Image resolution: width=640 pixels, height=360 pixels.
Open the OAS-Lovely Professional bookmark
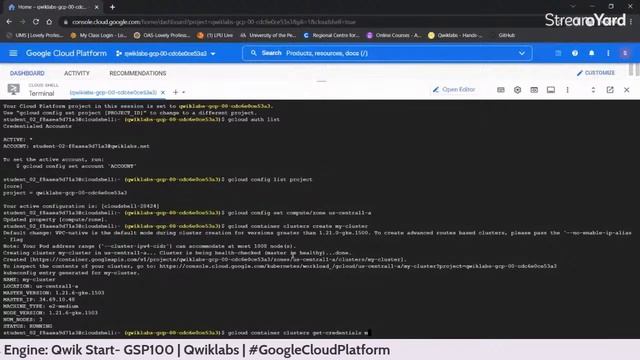(162, 35)
